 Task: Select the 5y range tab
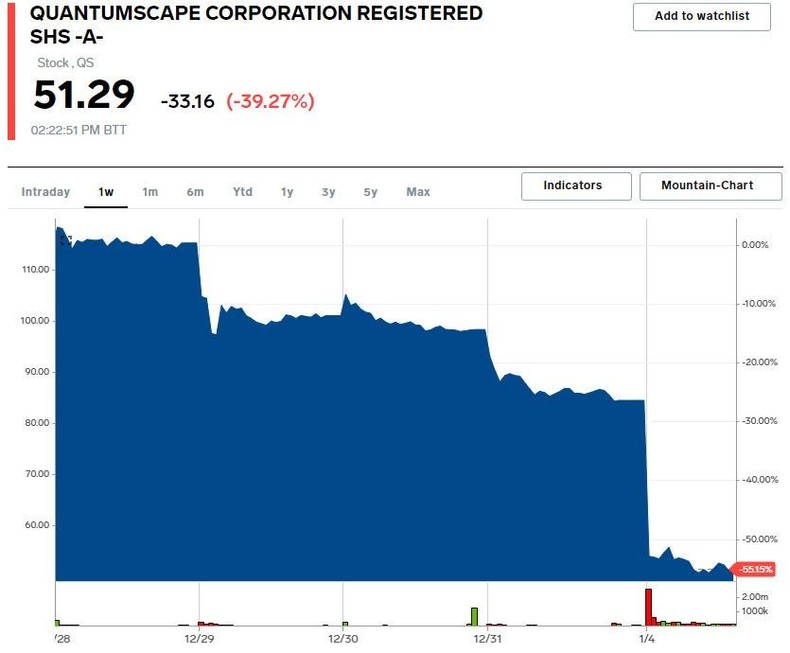click(x=370, y=192)
